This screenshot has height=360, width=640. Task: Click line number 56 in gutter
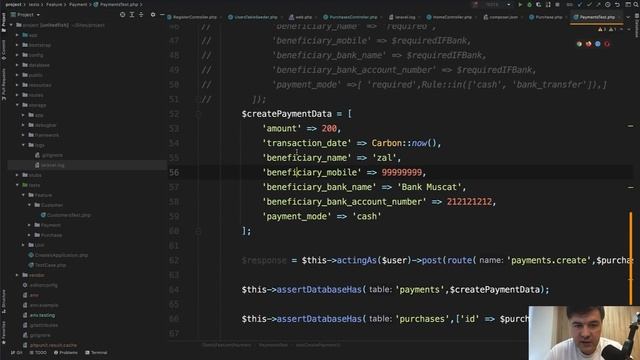pyautogui.click(x=174, y=172)
